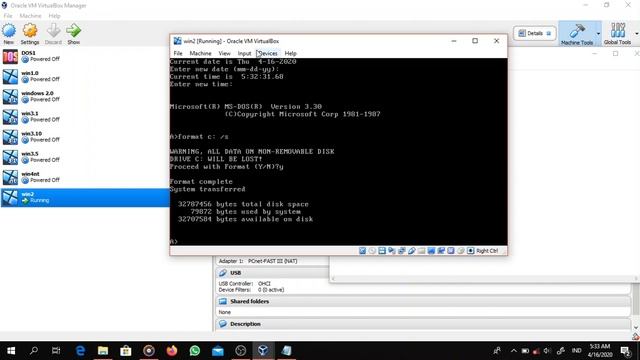Launch Microsoft Edge from taskbar
Screen dimensions: 640x360
click(80, 351)
